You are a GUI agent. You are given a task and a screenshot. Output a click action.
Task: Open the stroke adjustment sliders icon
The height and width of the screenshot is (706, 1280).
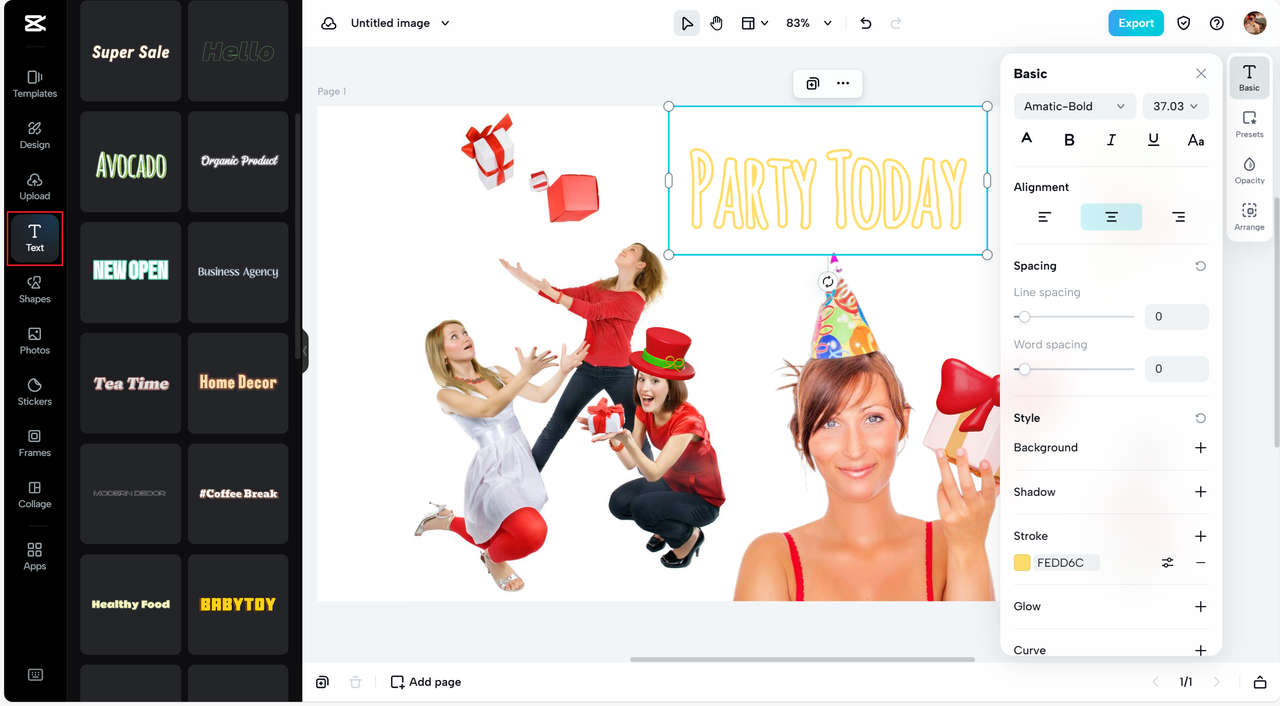click(1168, 563)
